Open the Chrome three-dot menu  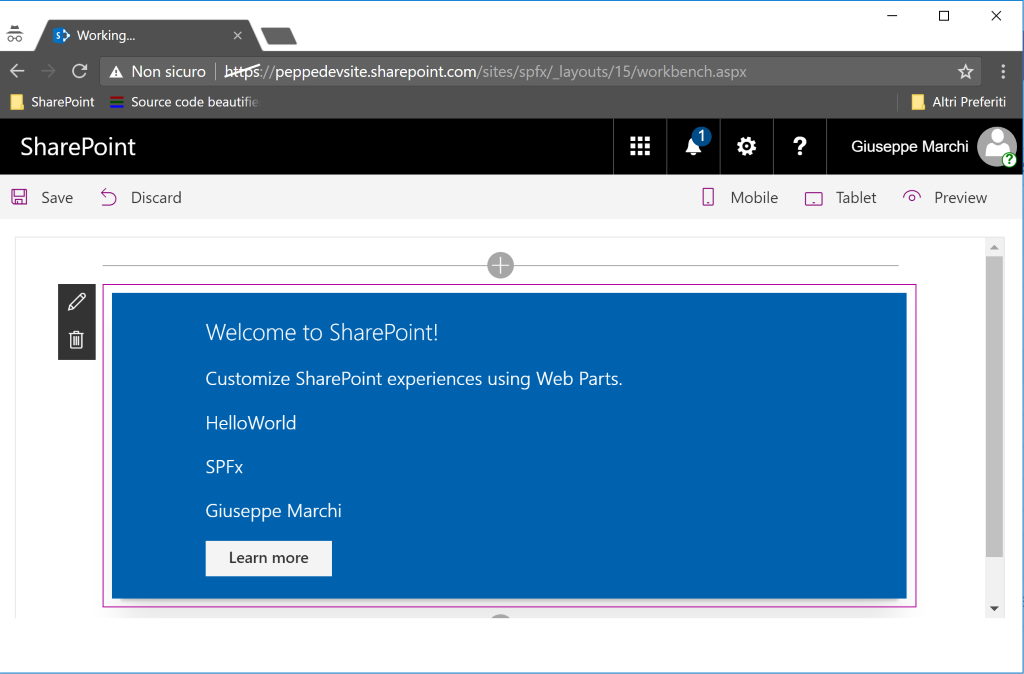1003,71
